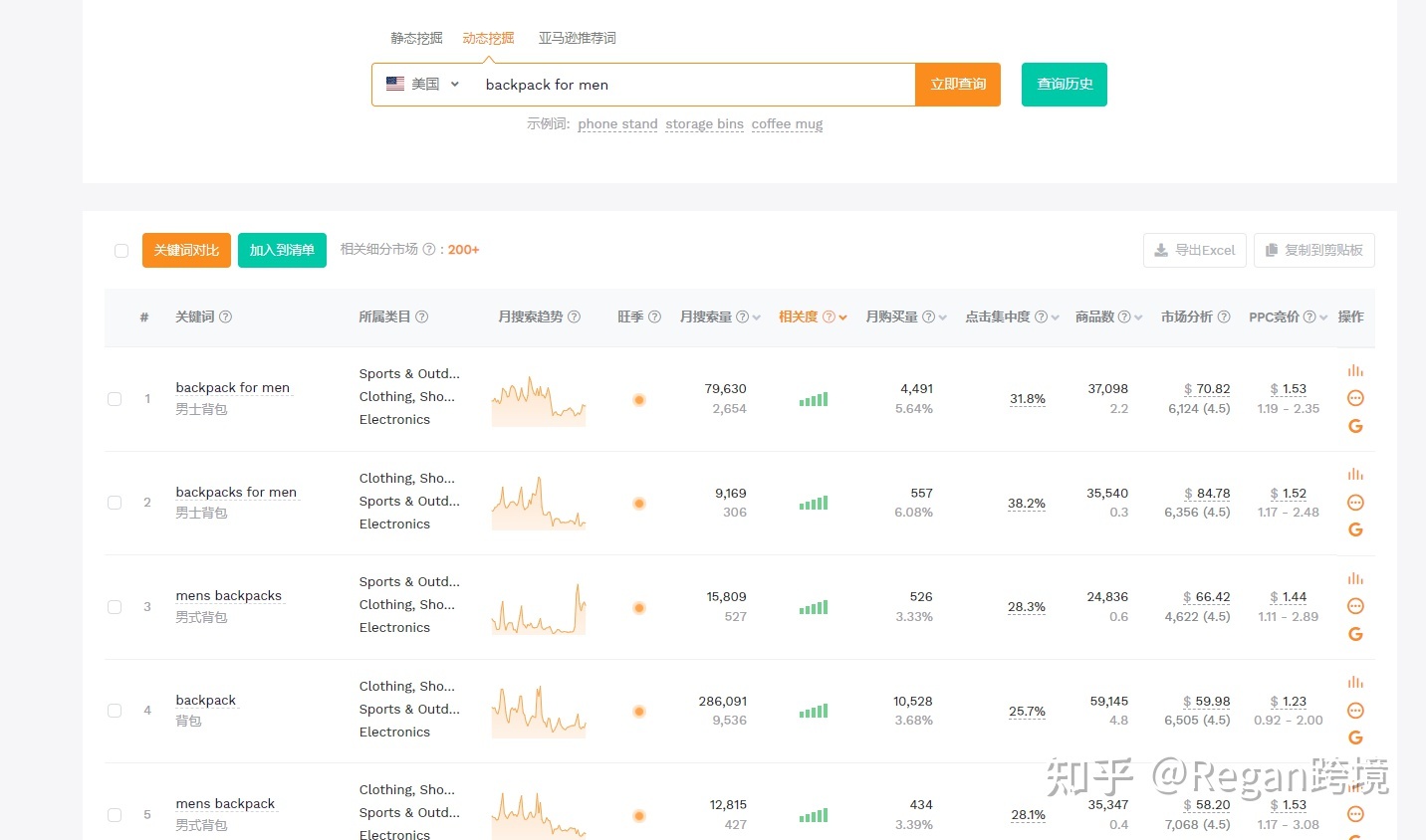Check the box for backpacks for men row
Viewport: 1426px width, 840px height.
(115, 503)
